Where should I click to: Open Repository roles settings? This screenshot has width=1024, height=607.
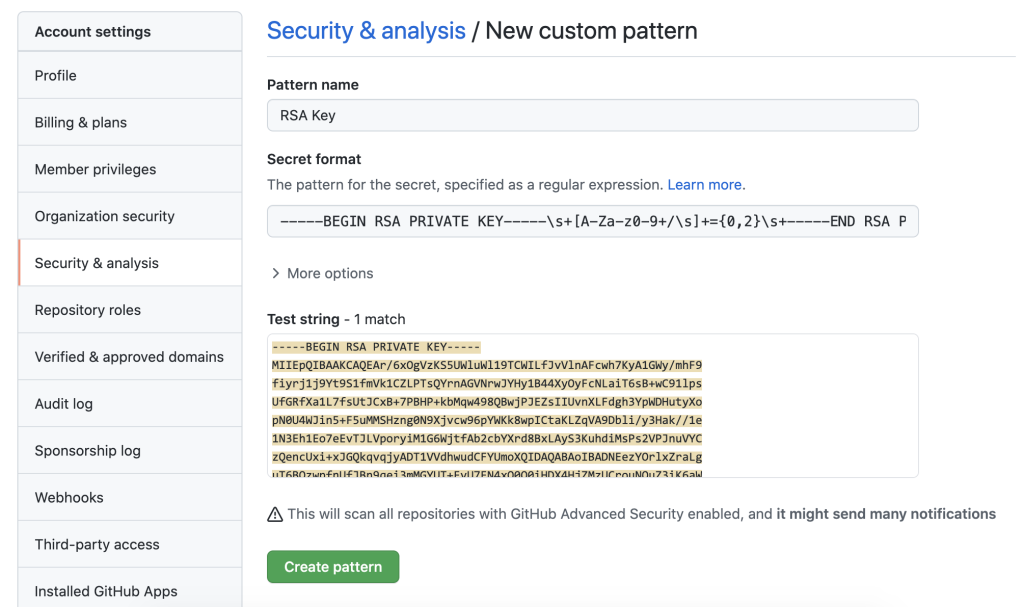[x=88, y=310]
